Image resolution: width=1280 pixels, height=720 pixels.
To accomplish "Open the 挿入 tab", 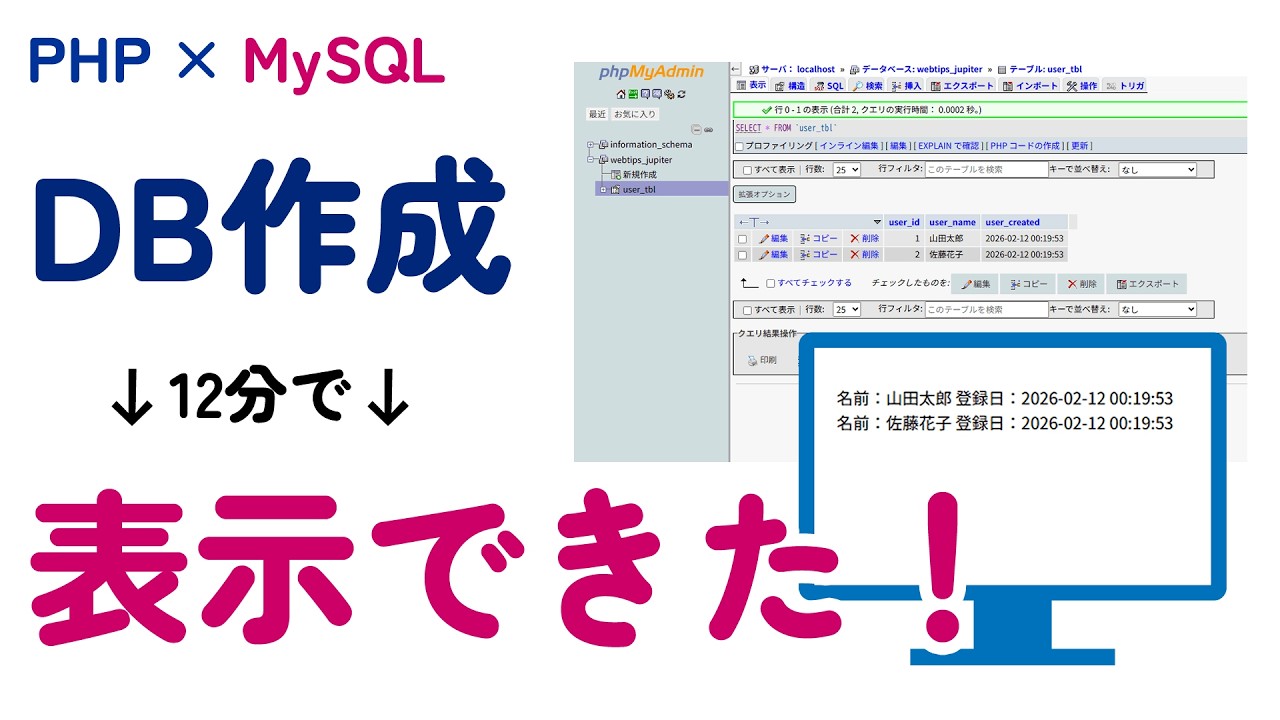I will point(906,86).
